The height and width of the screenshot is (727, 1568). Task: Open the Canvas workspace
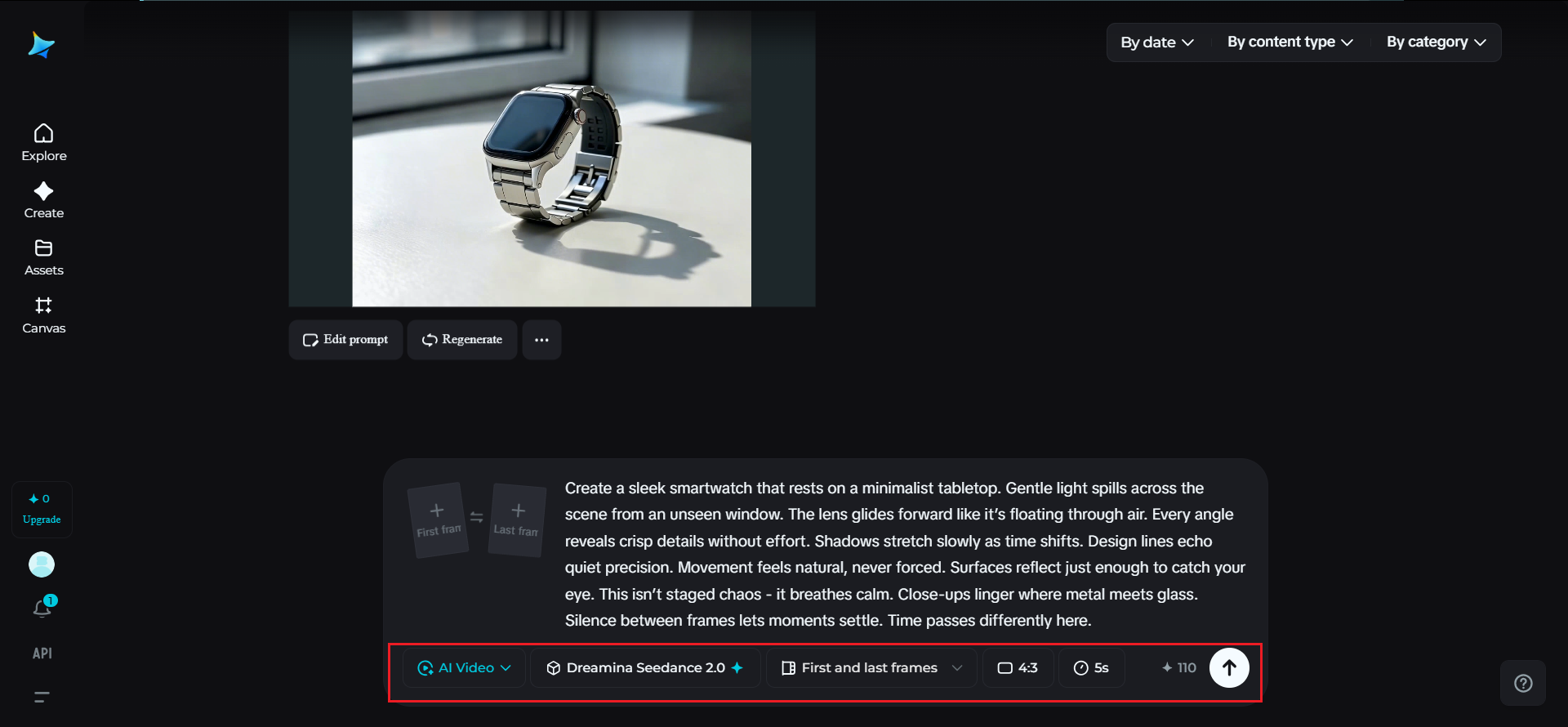(44, 315)
